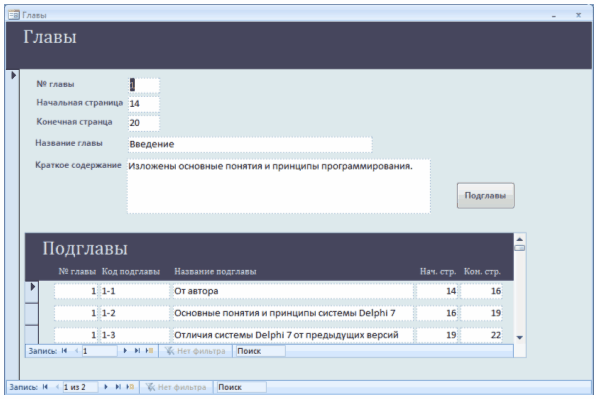The width and height of the screenshot is (596, 399).
Task: Click the Поиск search box in main bar
Action: coord(242,387)
